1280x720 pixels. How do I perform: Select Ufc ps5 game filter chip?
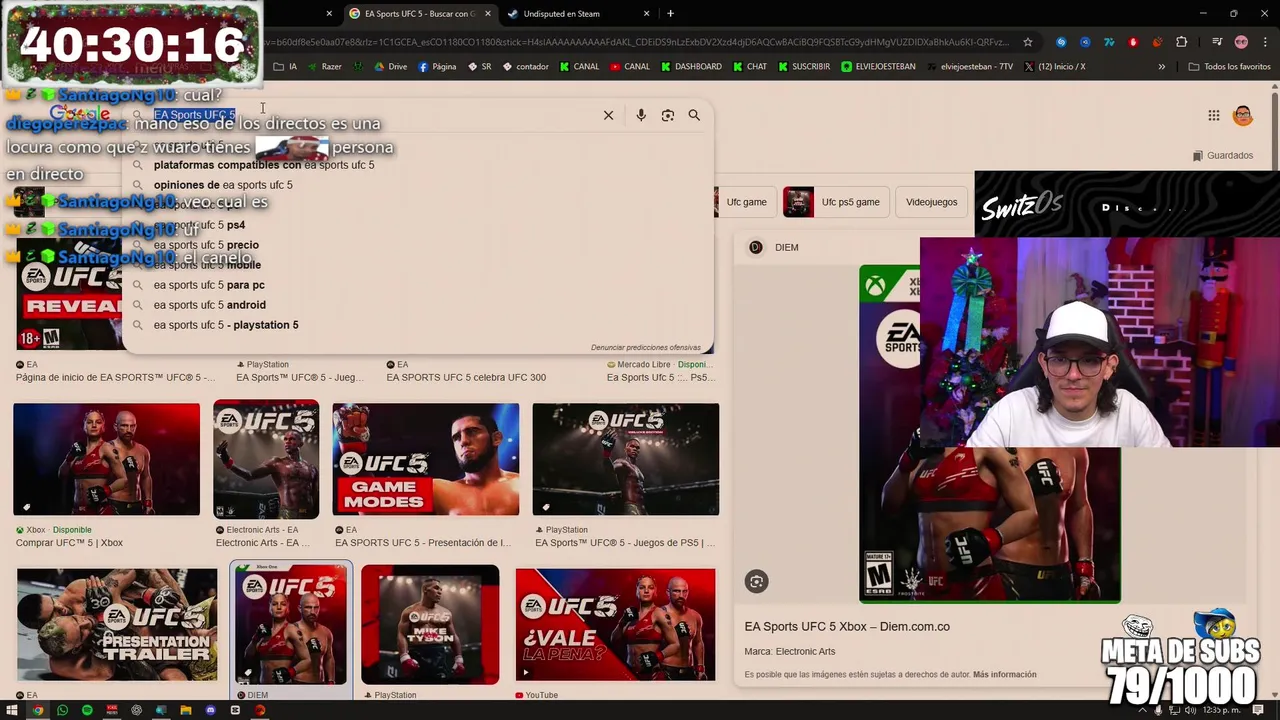[836, 202]
